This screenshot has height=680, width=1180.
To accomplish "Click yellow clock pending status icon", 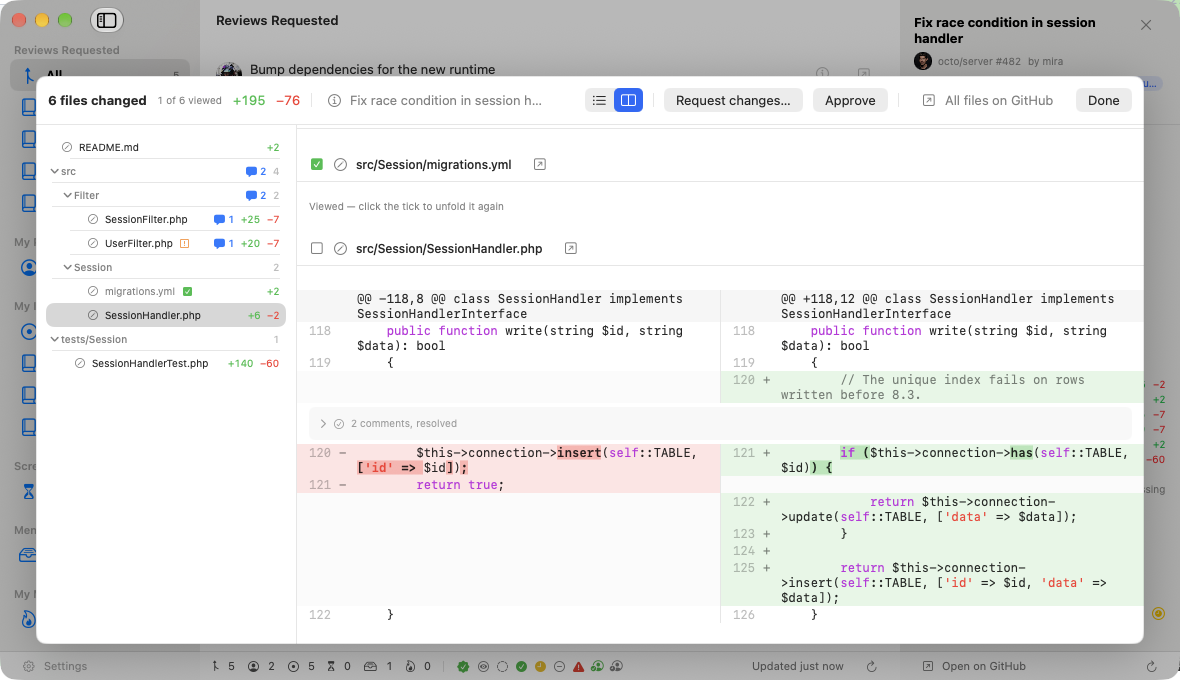I will pos(540,666).
